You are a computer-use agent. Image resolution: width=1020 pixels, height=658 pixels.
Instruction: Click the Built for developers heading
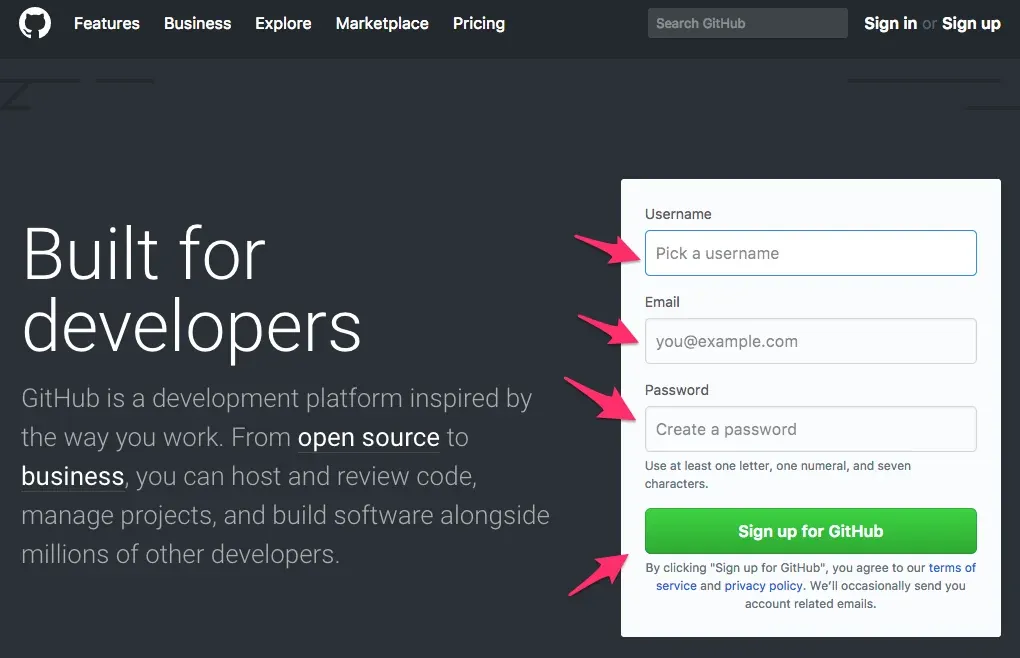190,290
